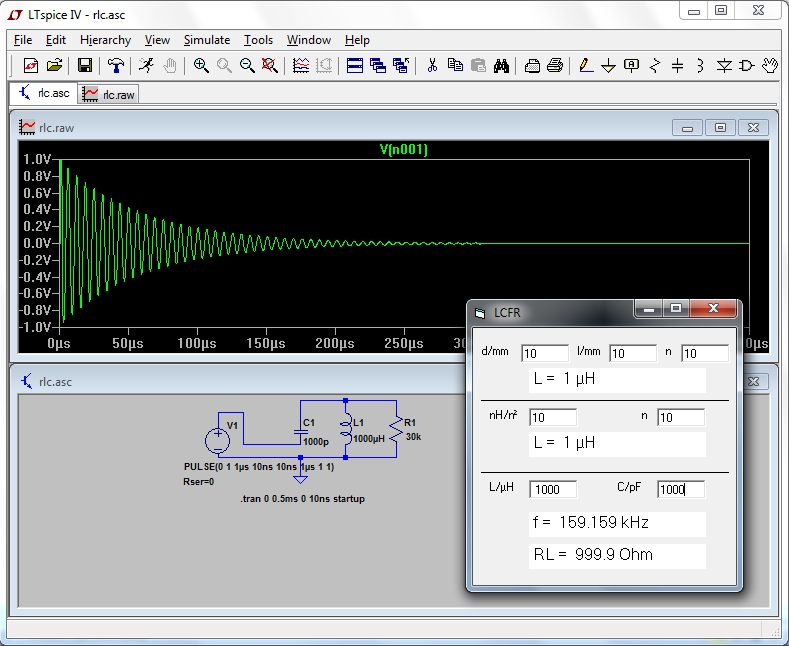The height and width of the screenshot is (646, 789).
Task: Select the Zoom In magnifier tool
Action: coord(201,66)
